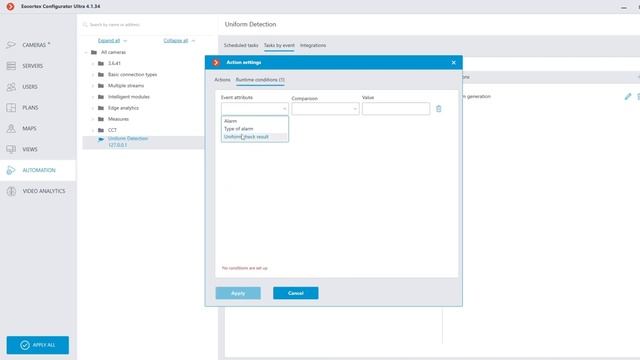The height and width of the screenshot is (360, 640).
Task: Select the Measures folder label
Action: click(118, 119)
